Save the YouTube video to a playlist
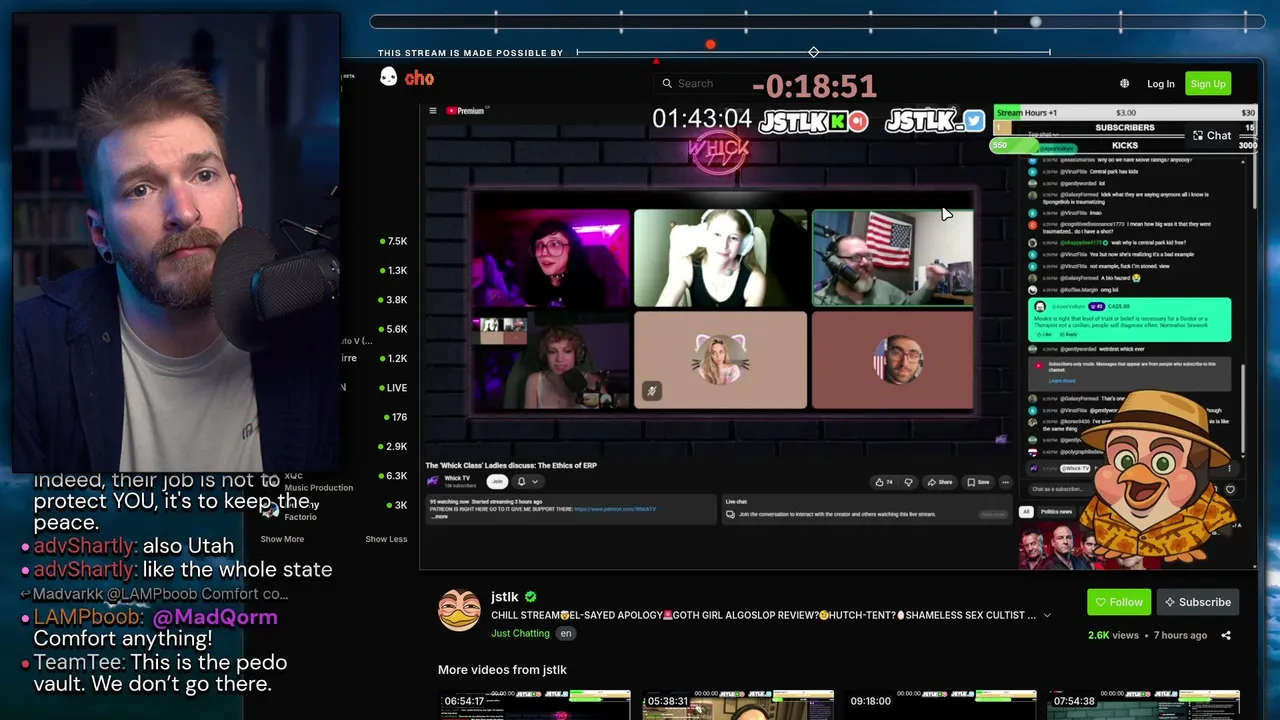Screen dimensions: 1280x720 point(979,482)
